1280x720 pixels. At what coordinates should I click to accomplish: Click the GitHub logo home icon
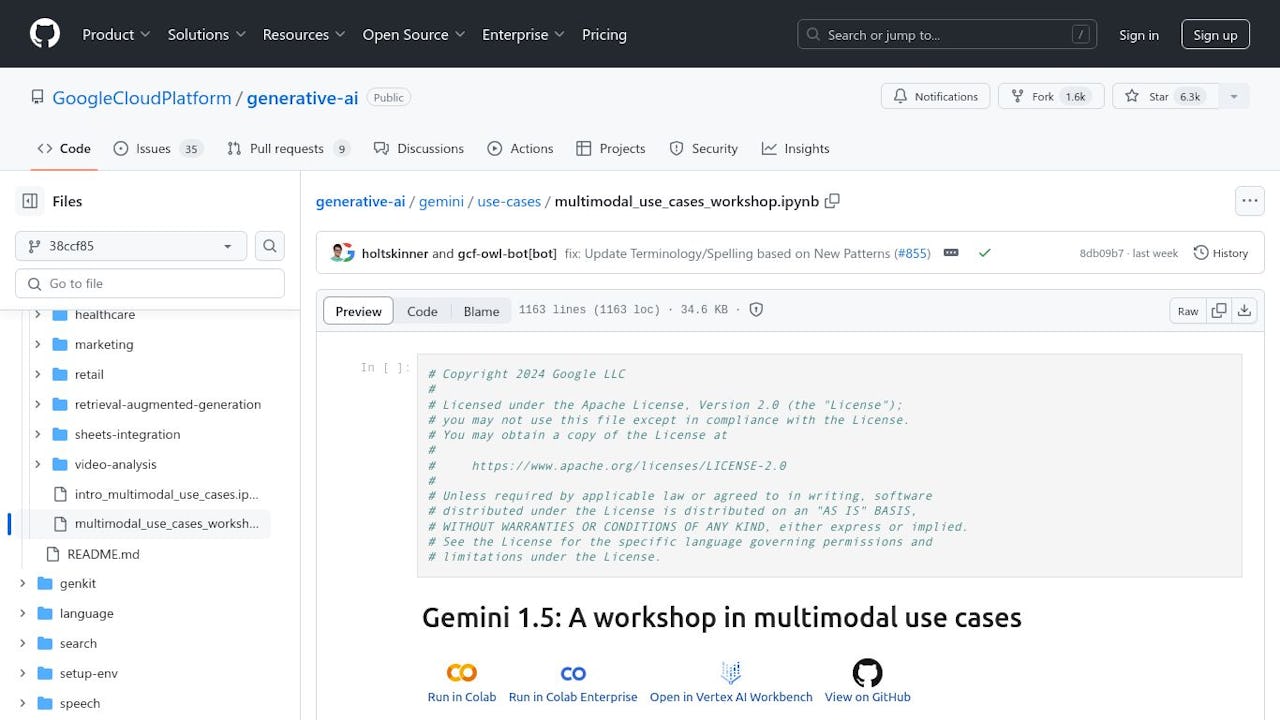pyautogui.click(x=45, y=34)
